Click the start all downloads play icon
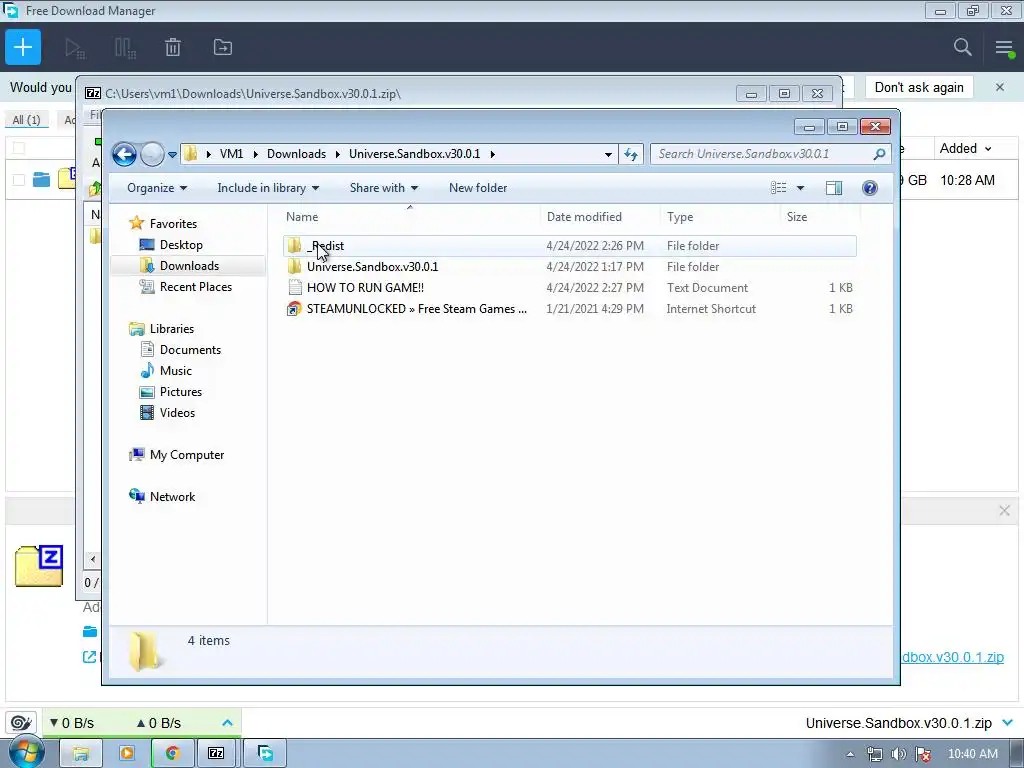The width and height of the screenshot is (1024, 768). click(75, 48)
